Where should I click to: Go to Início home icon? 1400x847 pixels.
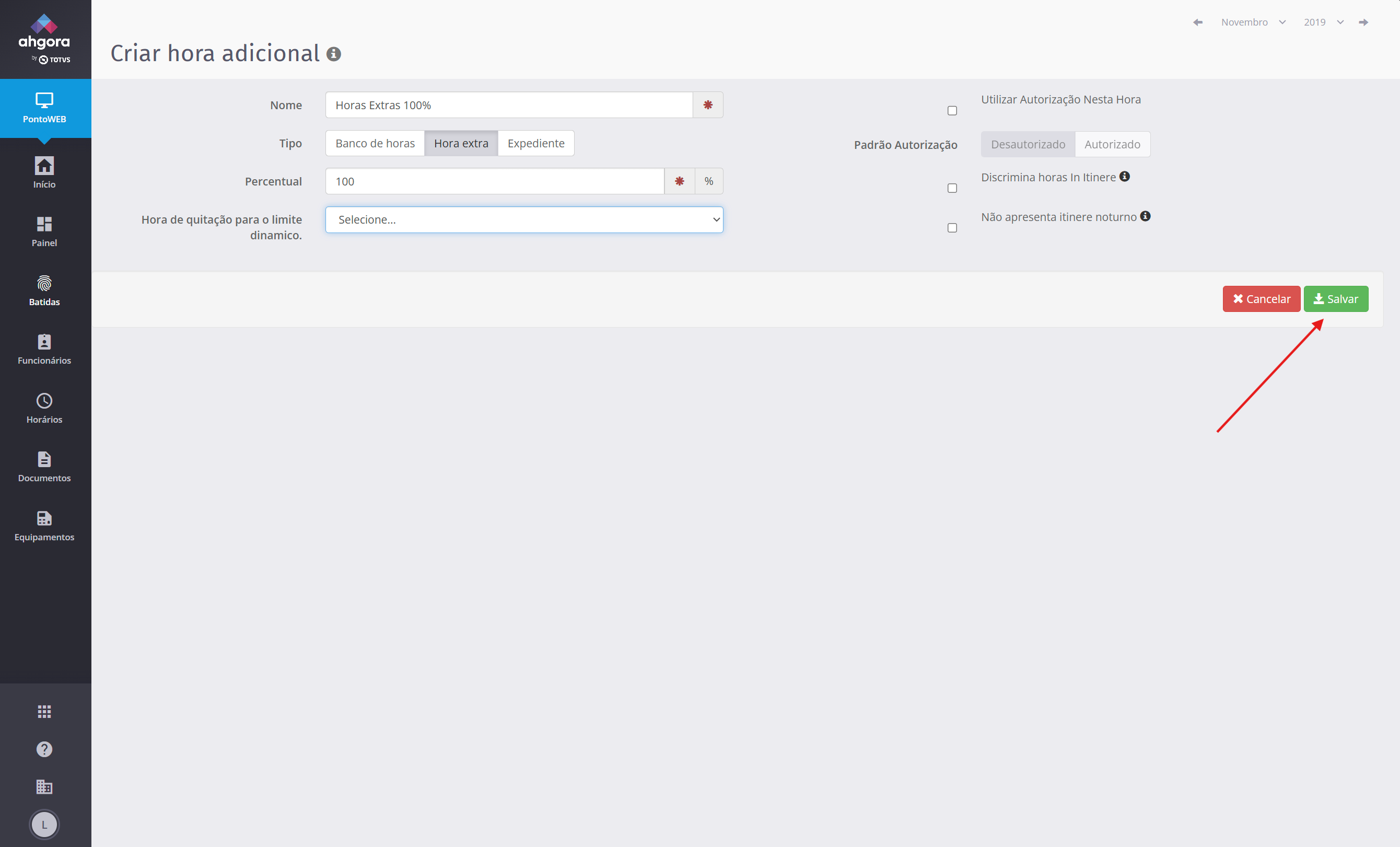[44, 172]
